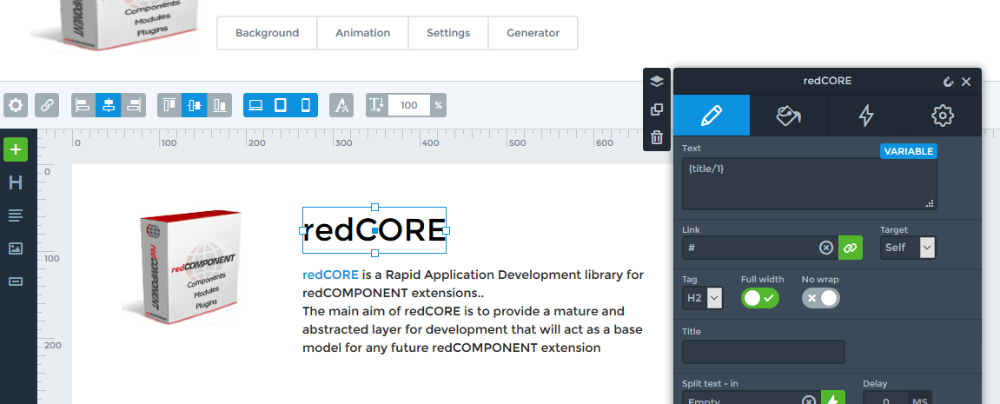Viewport: 1000px width, 404px height.
Task: Open the Target dropdown set to Self
Action: click(x=908, y=248)
